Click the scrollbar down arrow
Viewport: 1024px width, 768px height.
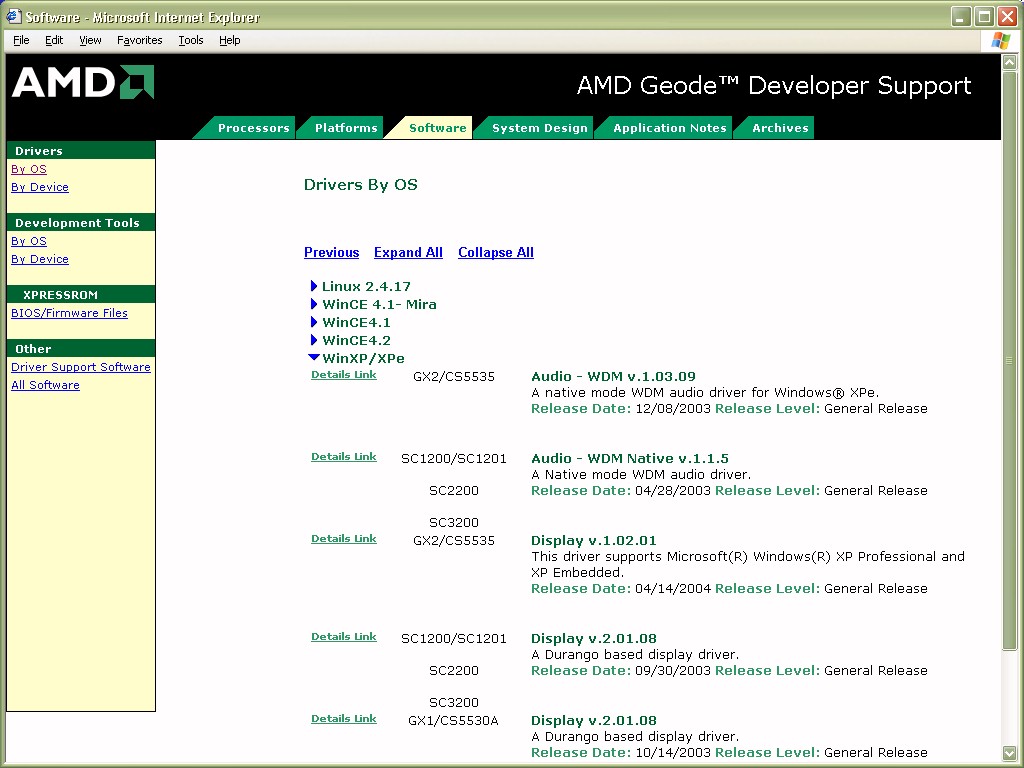coord(1009,752)
